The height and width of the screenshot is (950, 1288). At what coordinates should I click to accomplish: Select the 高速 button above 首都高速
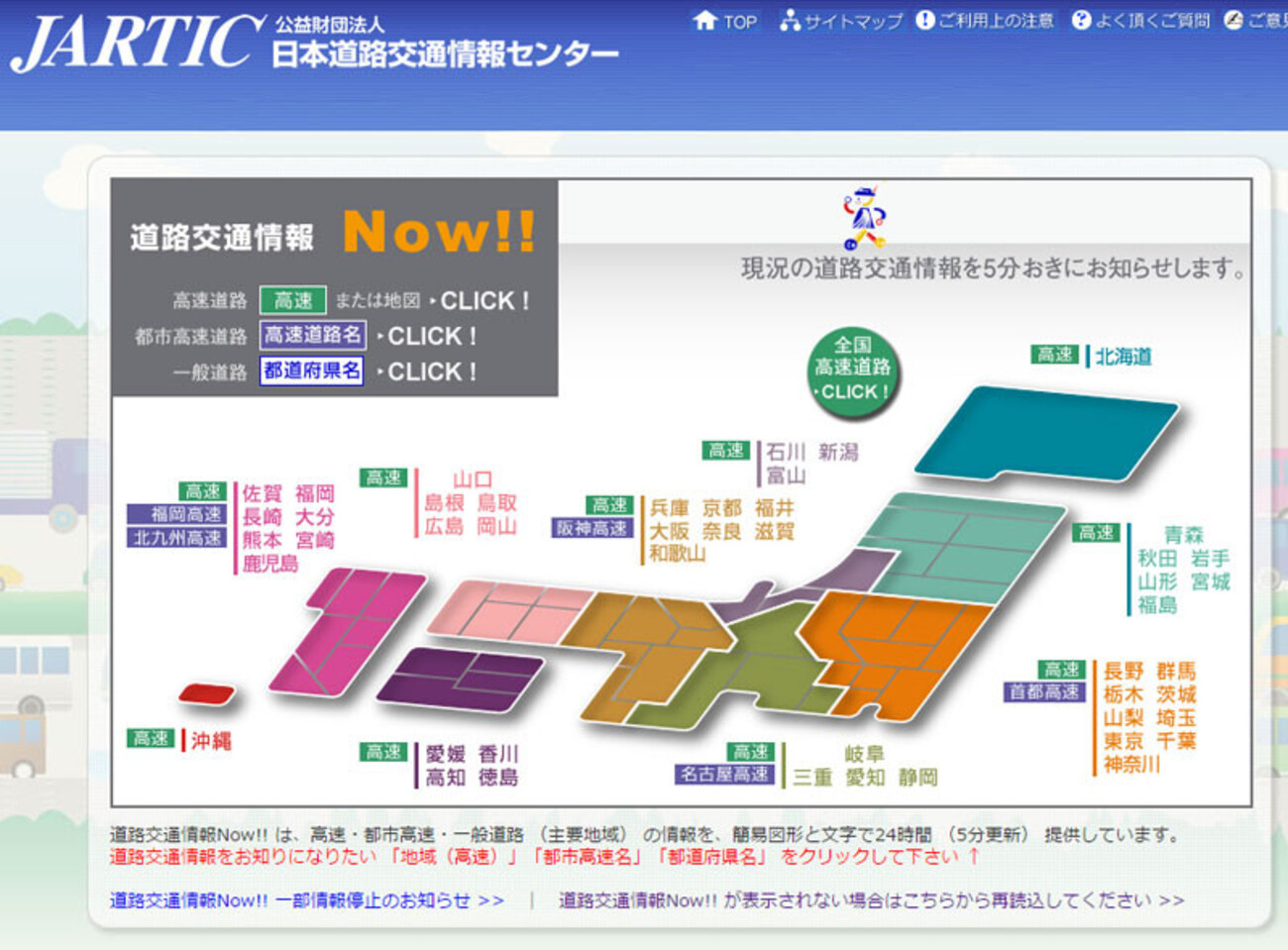[1062, 670]
